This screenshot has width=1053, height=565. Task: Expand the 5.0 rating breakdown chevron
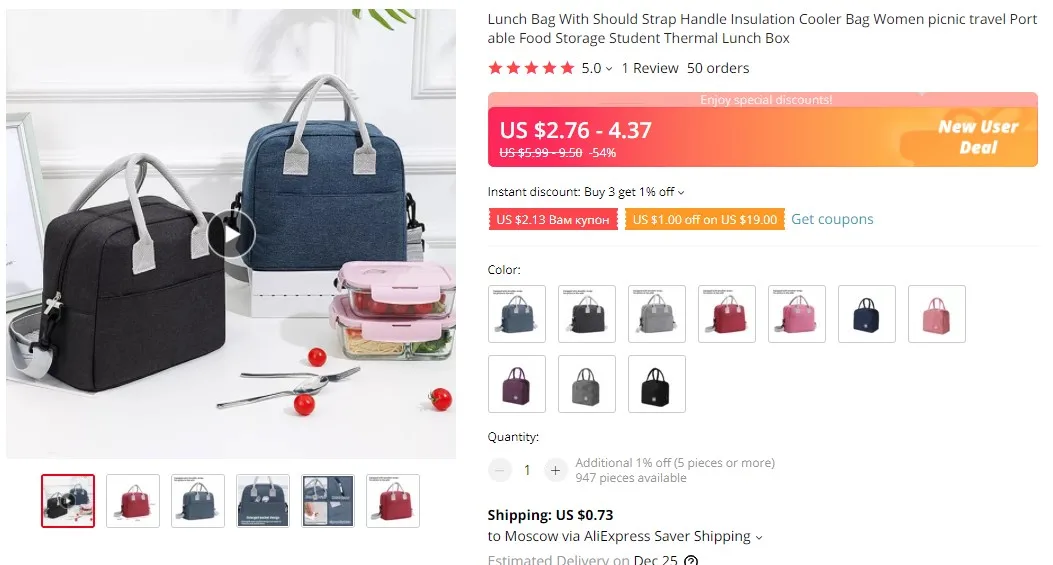click(x=608, y=69)
